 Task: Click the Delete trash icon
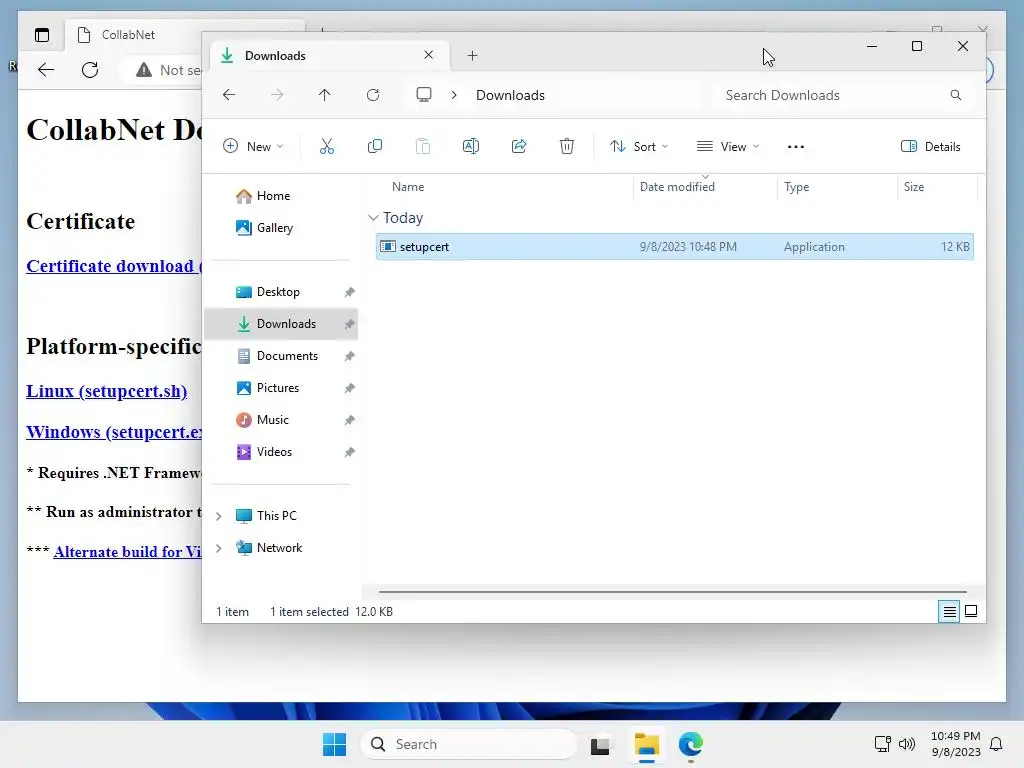point(567,146)
